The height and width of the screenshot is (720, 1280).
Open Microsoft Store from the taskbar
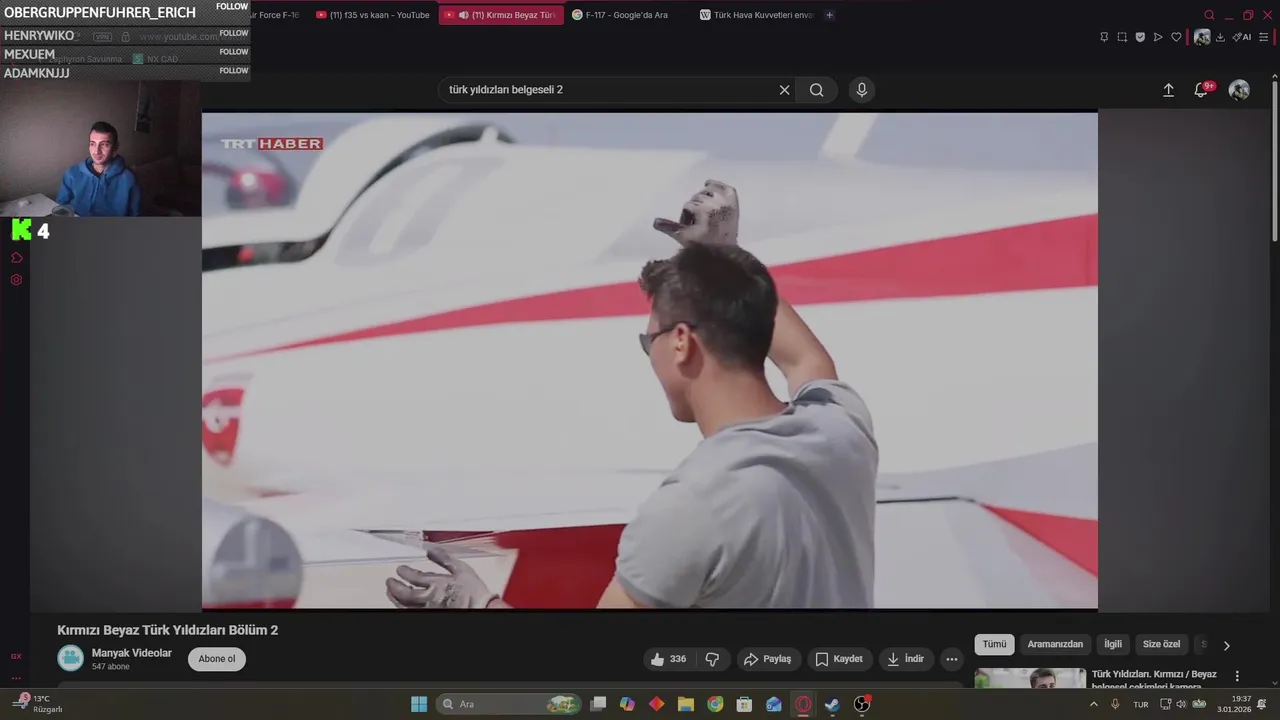click(x=744, y=704)
